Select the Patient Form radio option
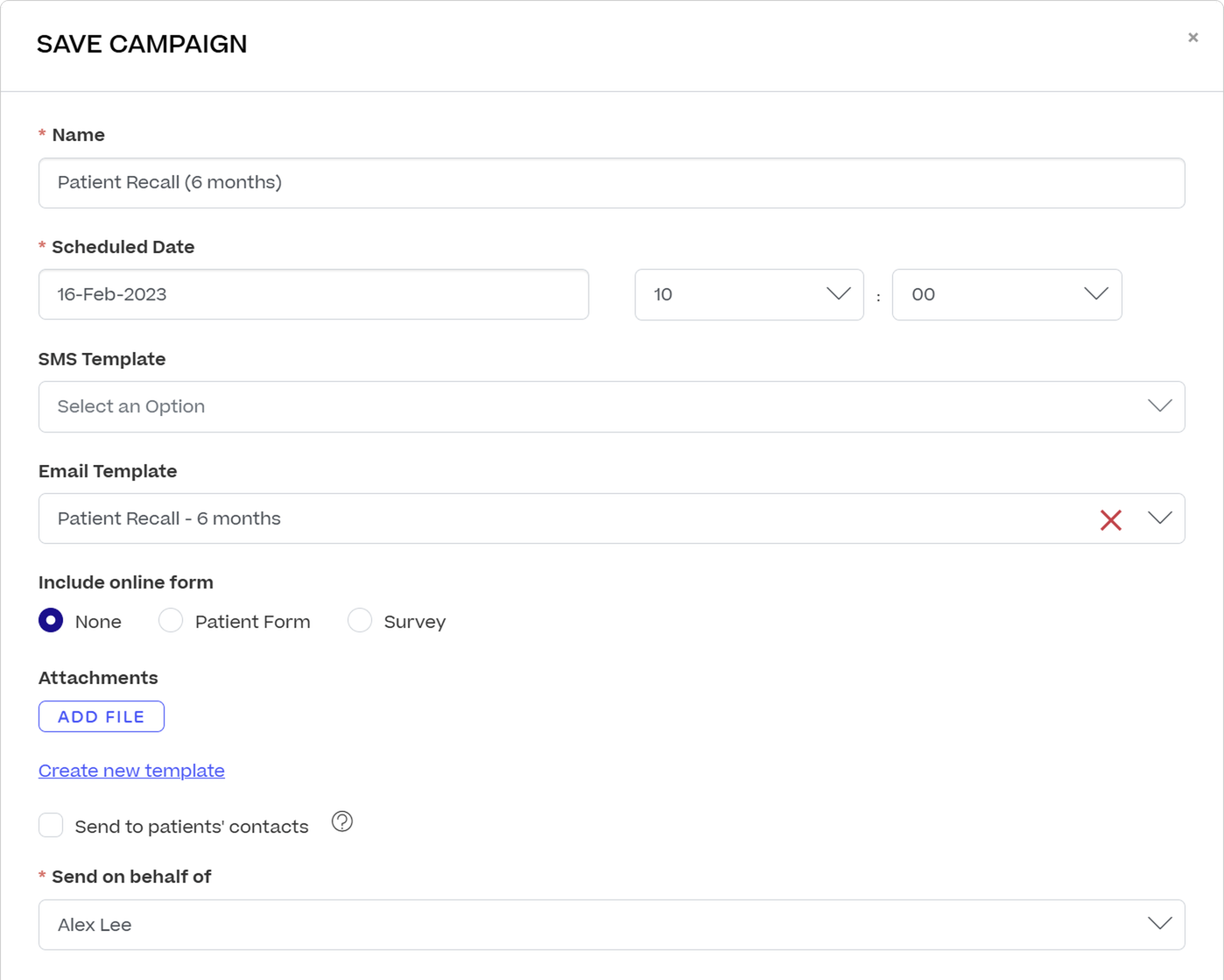 point(171,620)
